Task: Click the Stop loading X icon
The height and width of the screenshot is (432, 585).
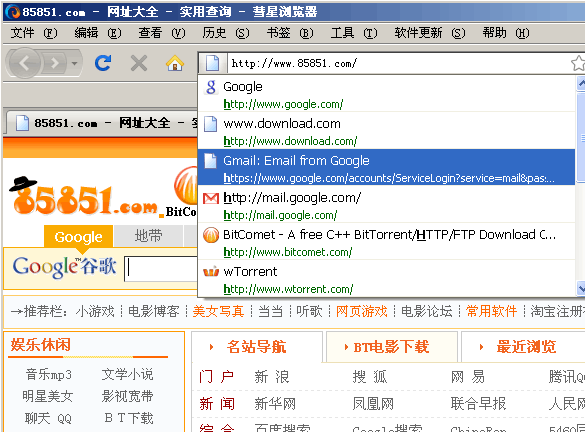Action: pyautogui.click(x=139, y=63)
